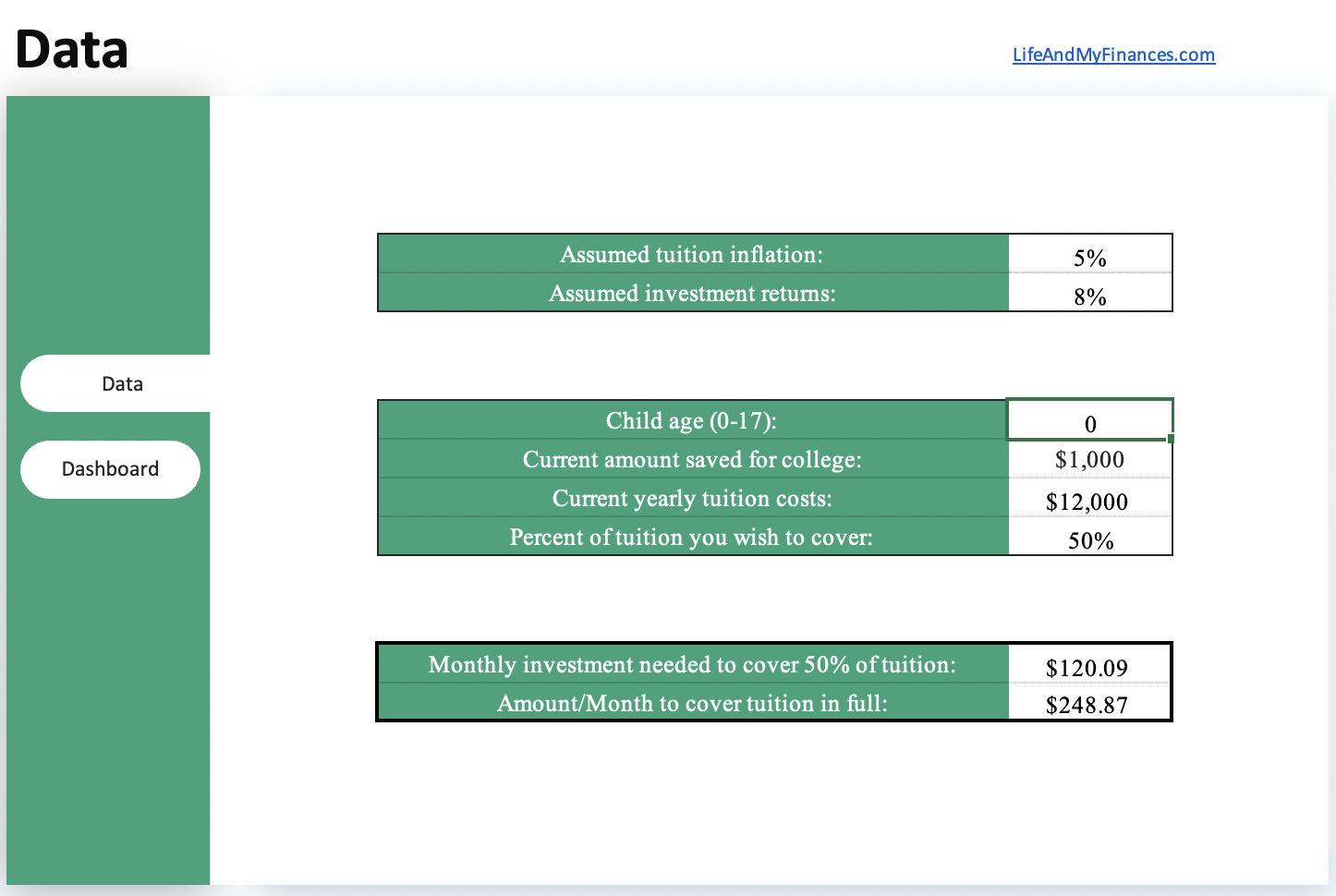Click the 'Child age (0-17):' label

point(692,420)
